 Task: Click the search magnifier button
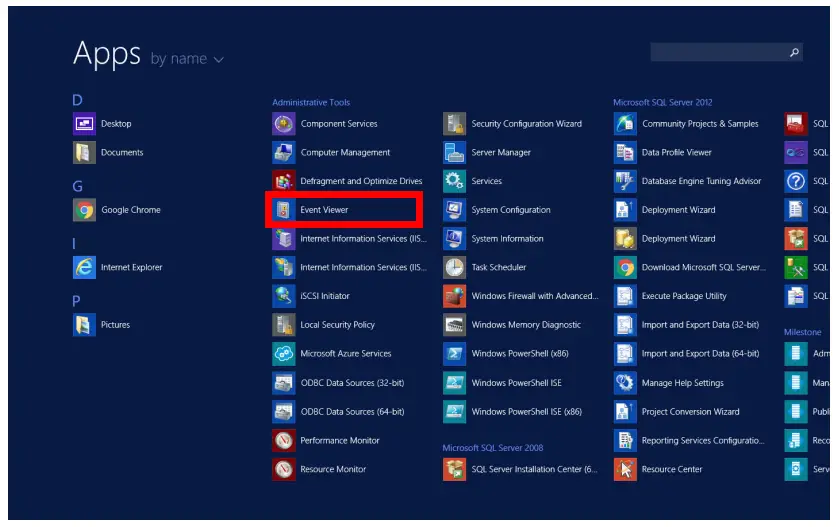point(795,52)
